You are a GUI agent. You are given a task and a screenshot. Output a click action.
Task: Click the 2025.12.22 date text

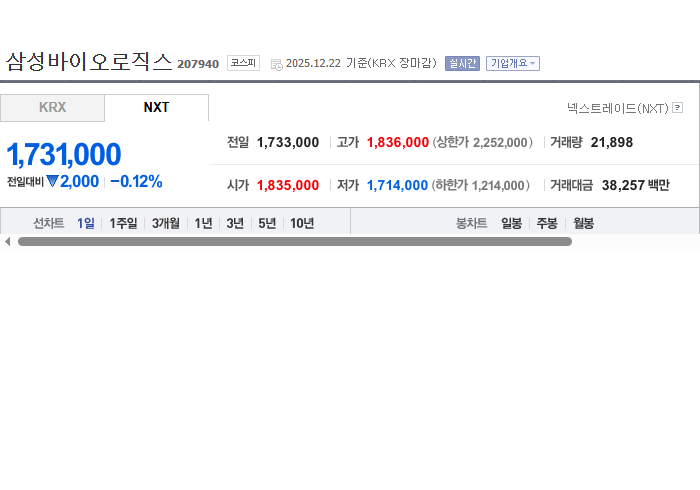[313, 63]
